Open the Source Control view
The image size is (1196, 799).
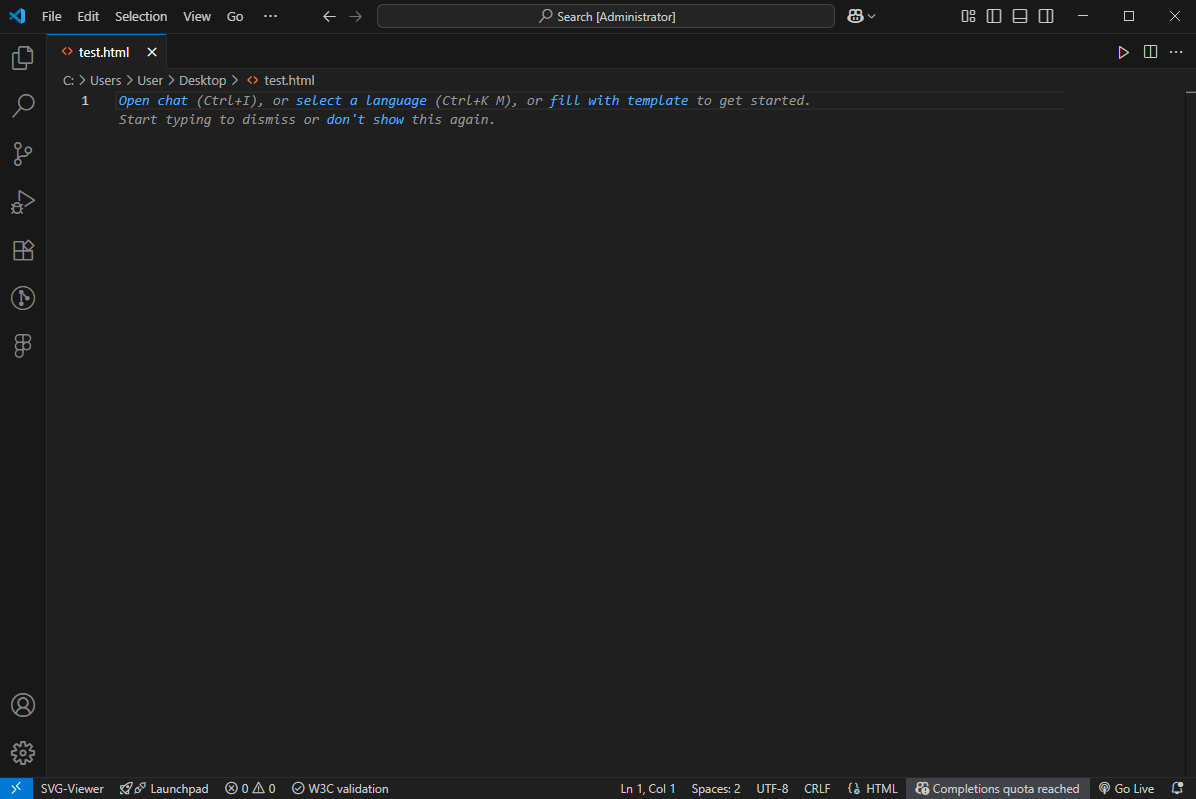[x=22, y=153]
